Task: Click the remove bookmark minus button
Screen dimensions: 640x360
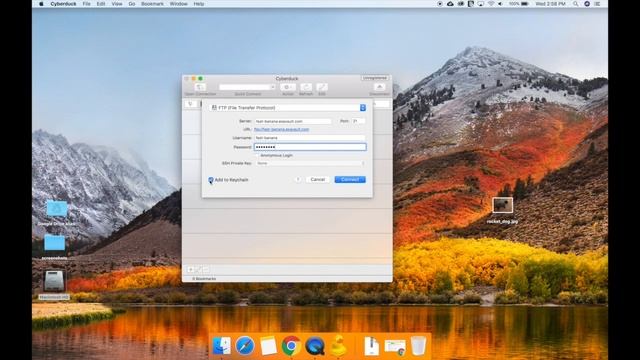Action: (206, 269)
